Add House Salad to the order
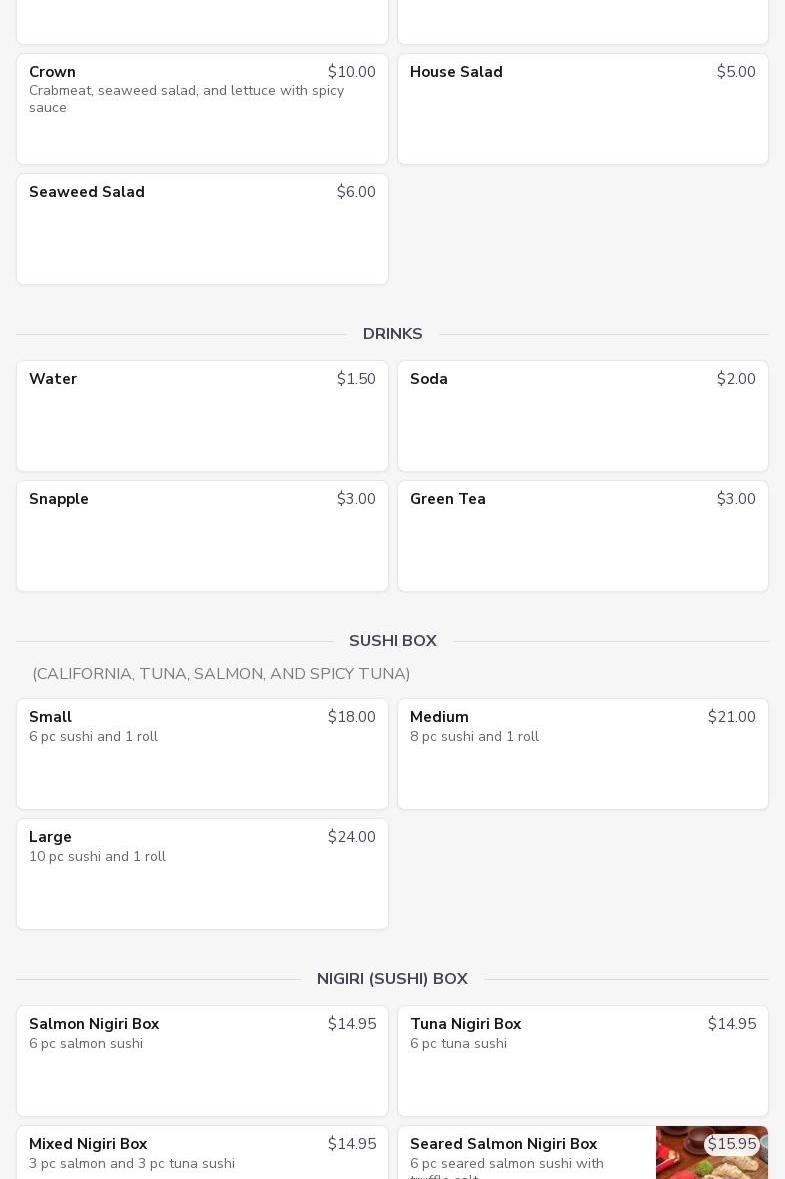Viewport: 785px width, 1179px height. [582, 109]
